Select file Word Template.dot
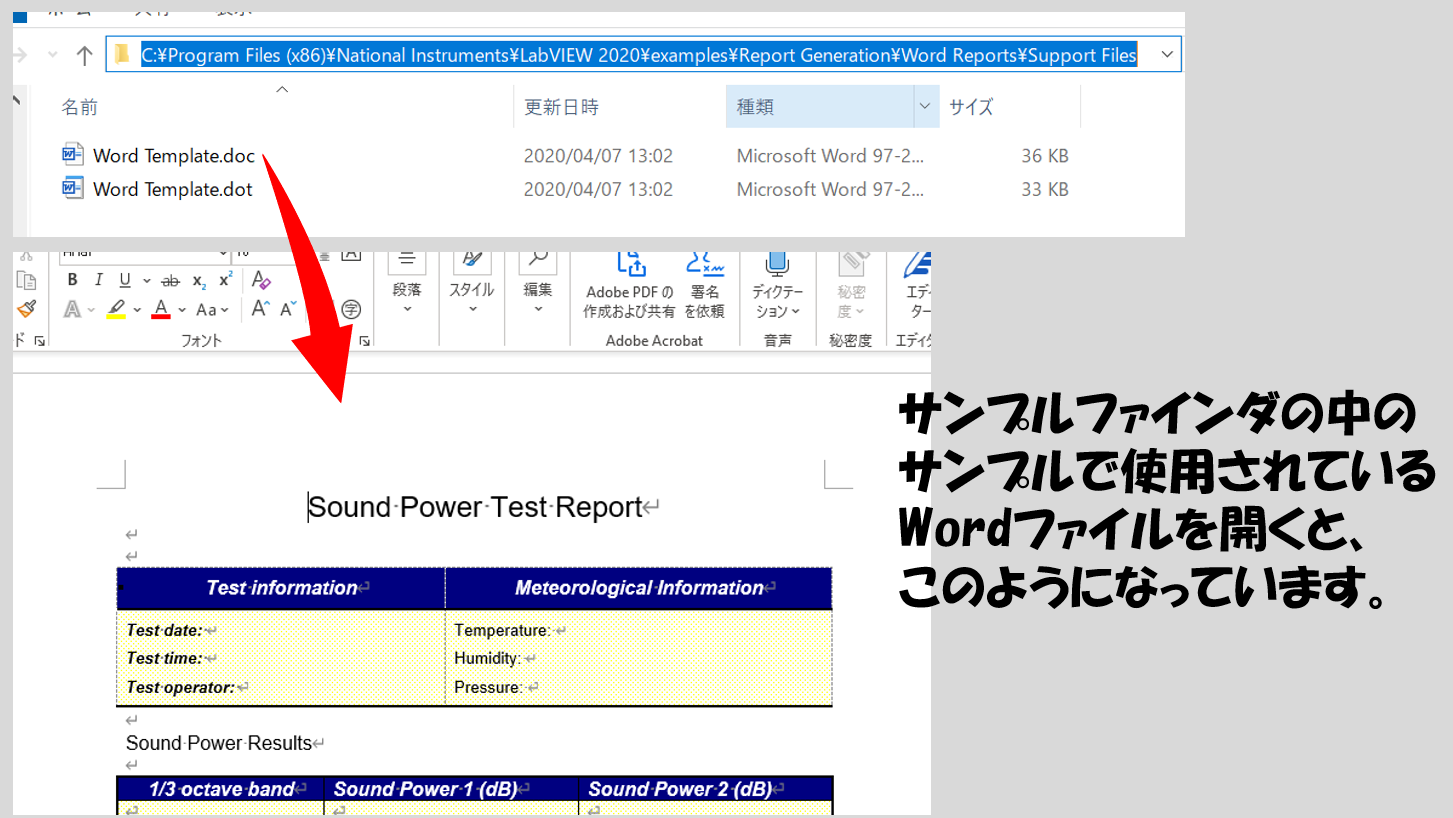 point(173,189)
